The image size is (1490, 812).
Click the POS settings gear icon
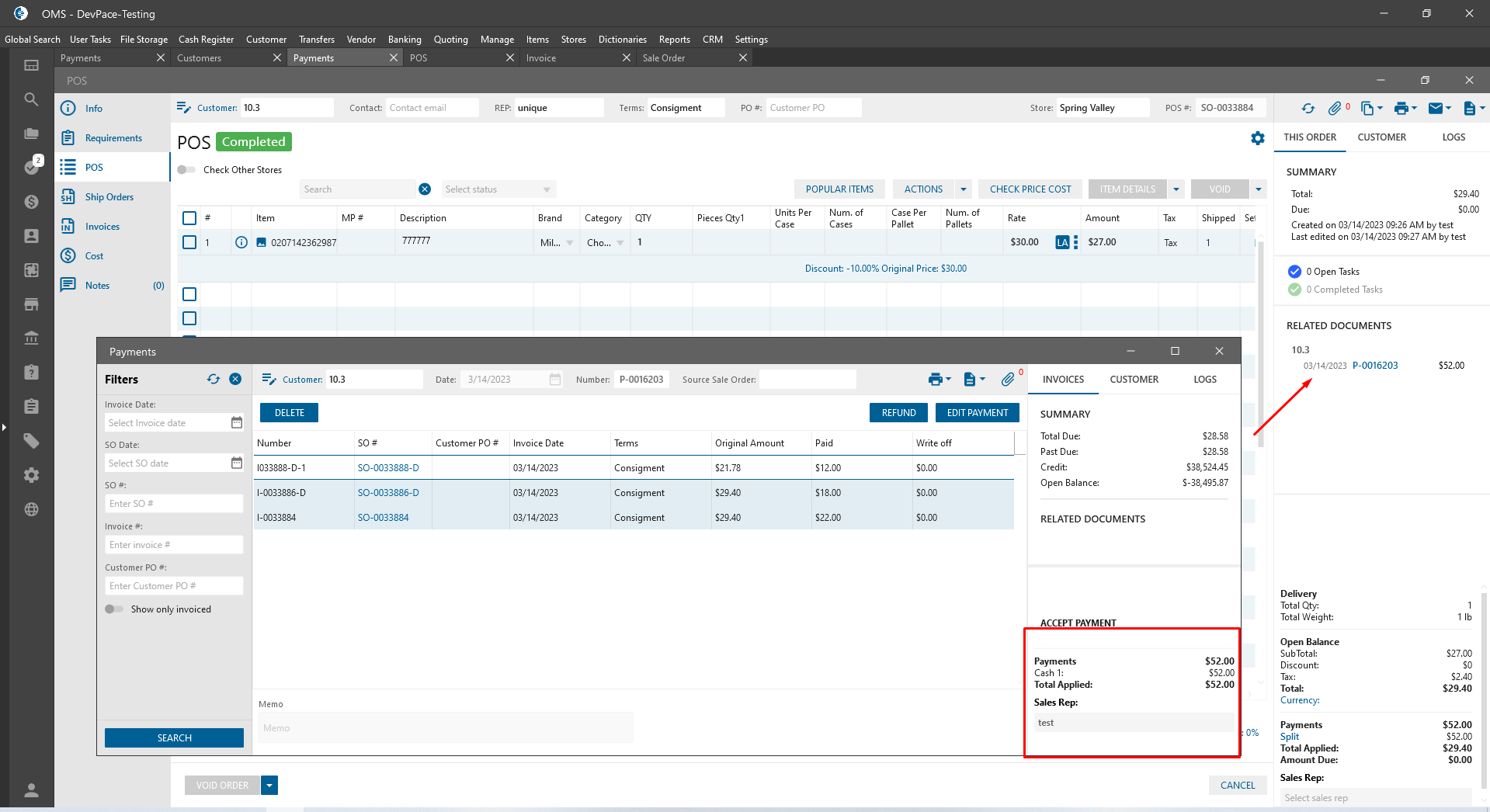(1257, 138)
